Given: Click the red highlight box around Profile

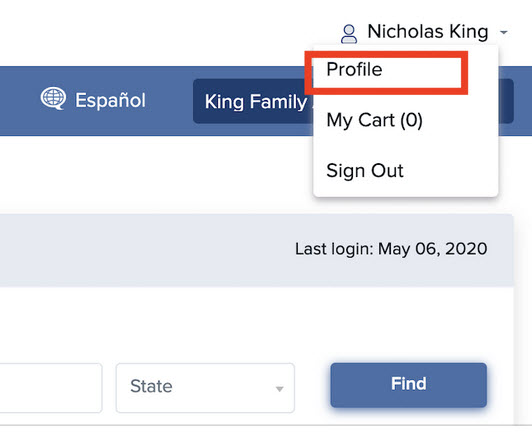Looking at the screenshot, I should 386,73.
